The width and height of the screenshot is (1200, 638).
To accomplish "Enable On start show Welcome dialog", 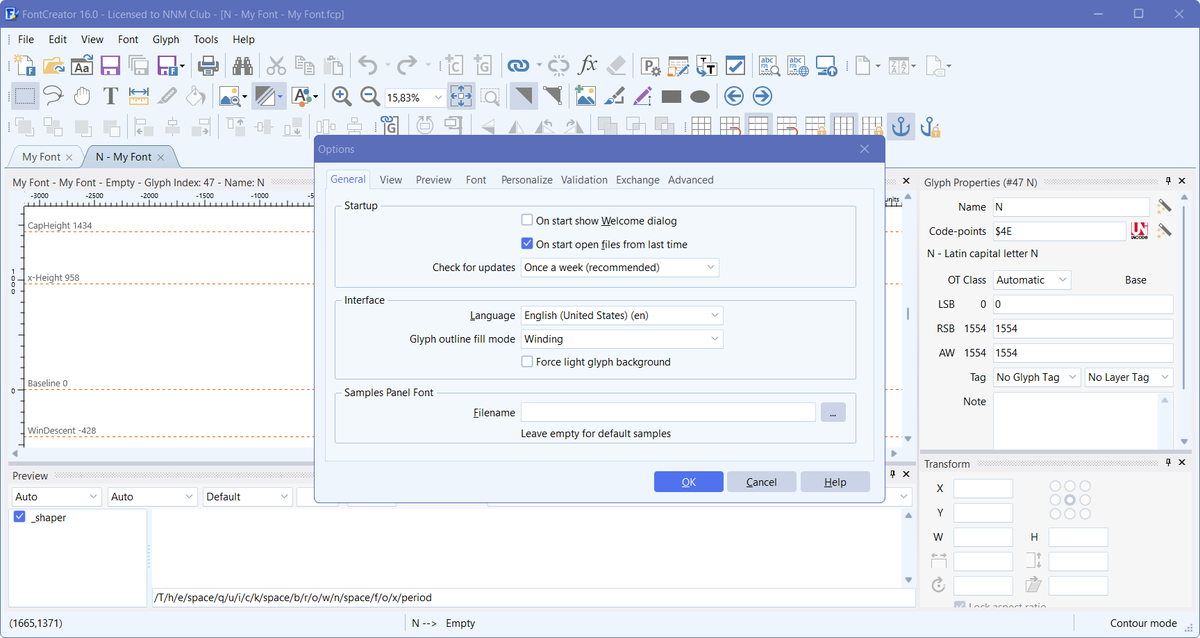I will [x=527, y=220].
